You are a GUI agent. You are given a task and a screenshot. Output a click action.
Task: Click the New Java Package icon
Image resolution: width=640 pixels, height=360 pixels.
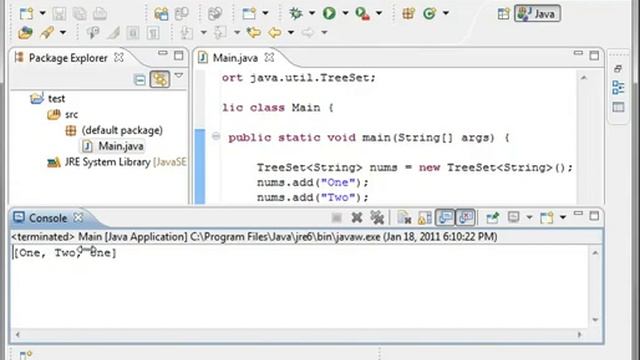pyautogui.click(x=408, y=13)
